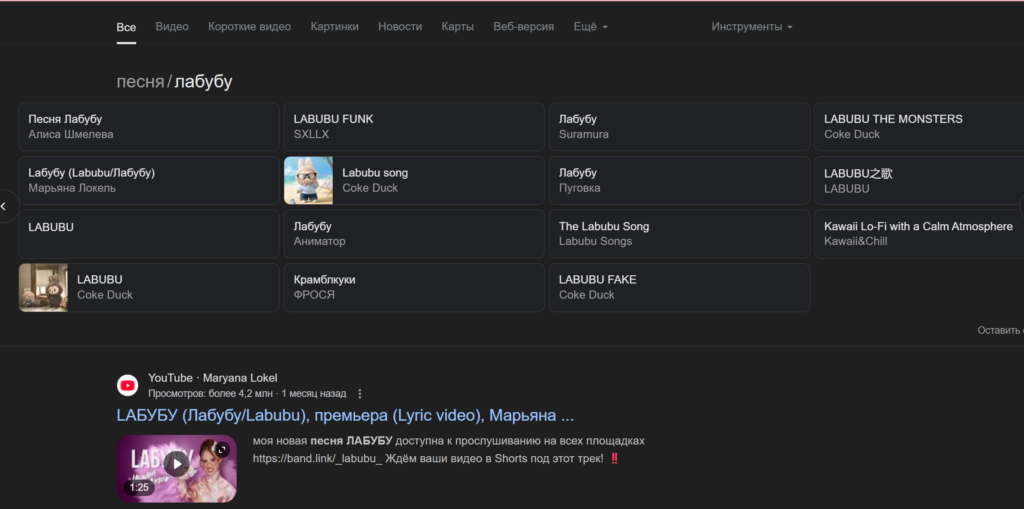Expand the Ещё dropdown menu
This screenshot has width=1024, height=509.
tap(590, 27)
